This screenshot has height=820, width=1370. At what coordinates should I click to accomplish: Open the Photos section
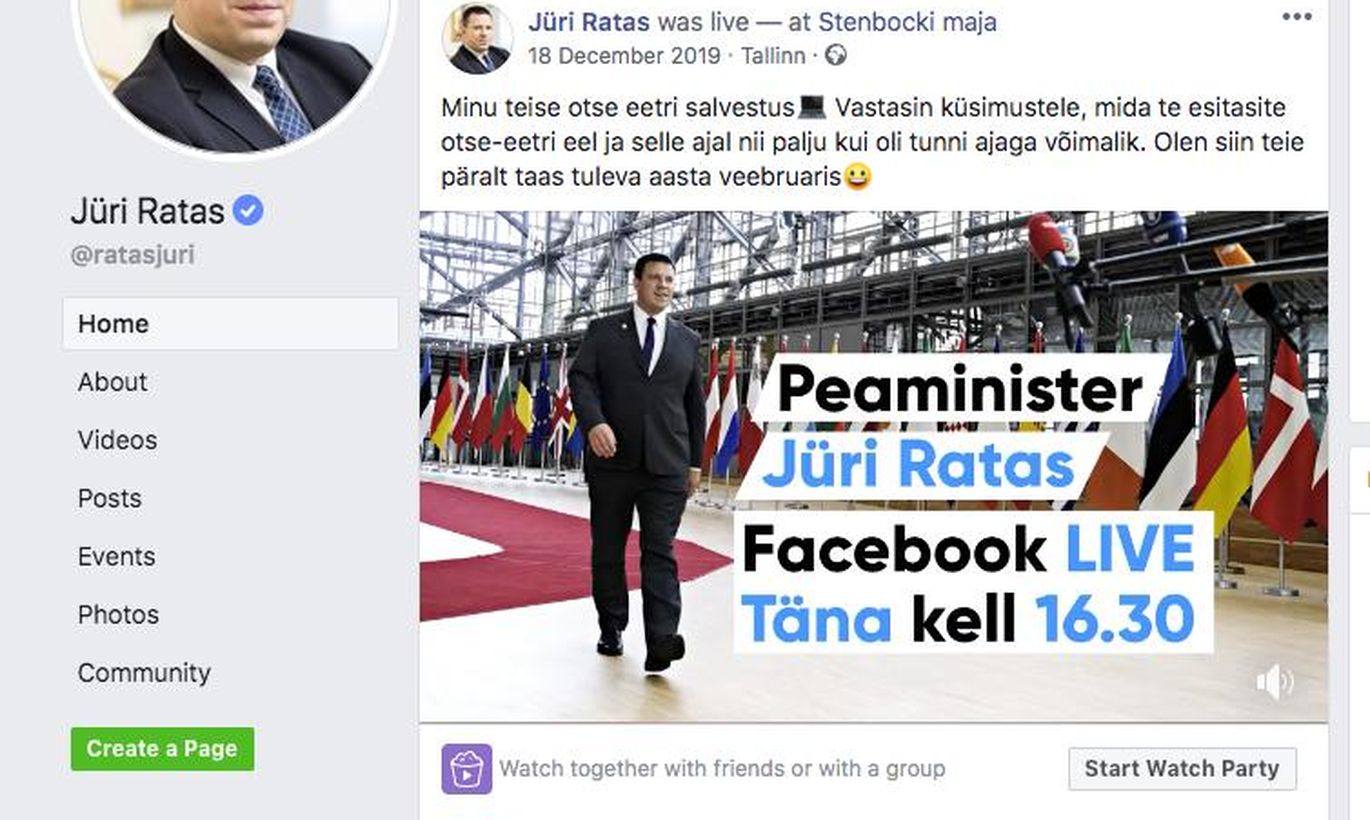pos(118,614)
